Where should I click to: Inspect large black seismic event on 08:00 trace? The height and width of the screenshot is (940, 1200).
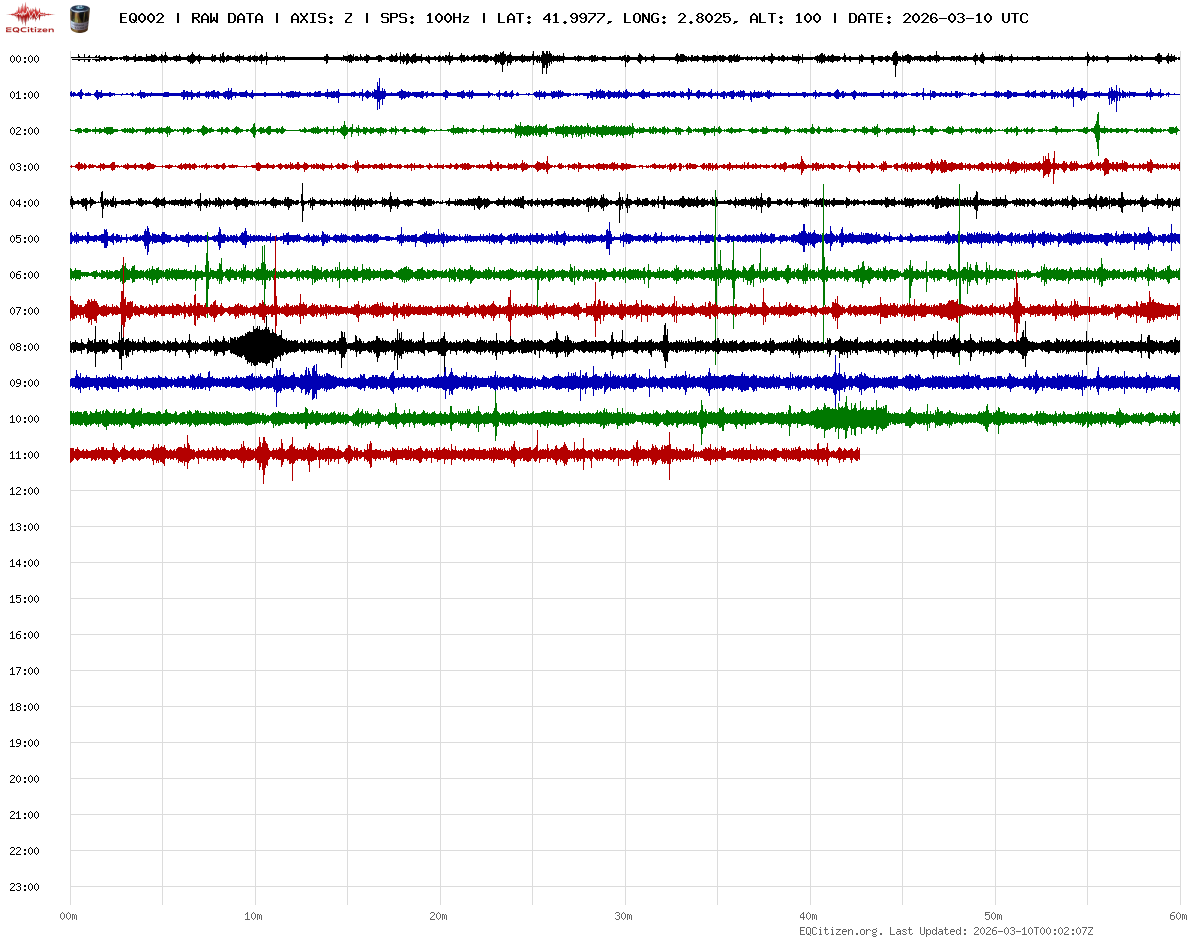click(x=258, y=347)
